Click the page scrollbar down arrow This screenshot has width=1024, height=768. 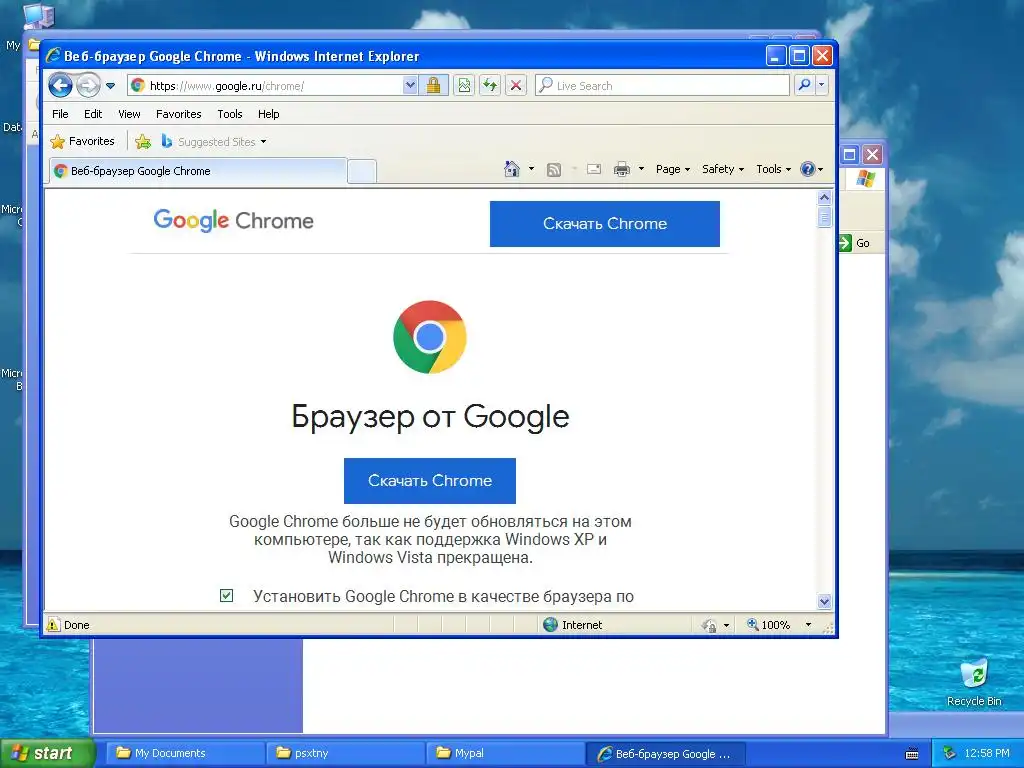point(824,601)
